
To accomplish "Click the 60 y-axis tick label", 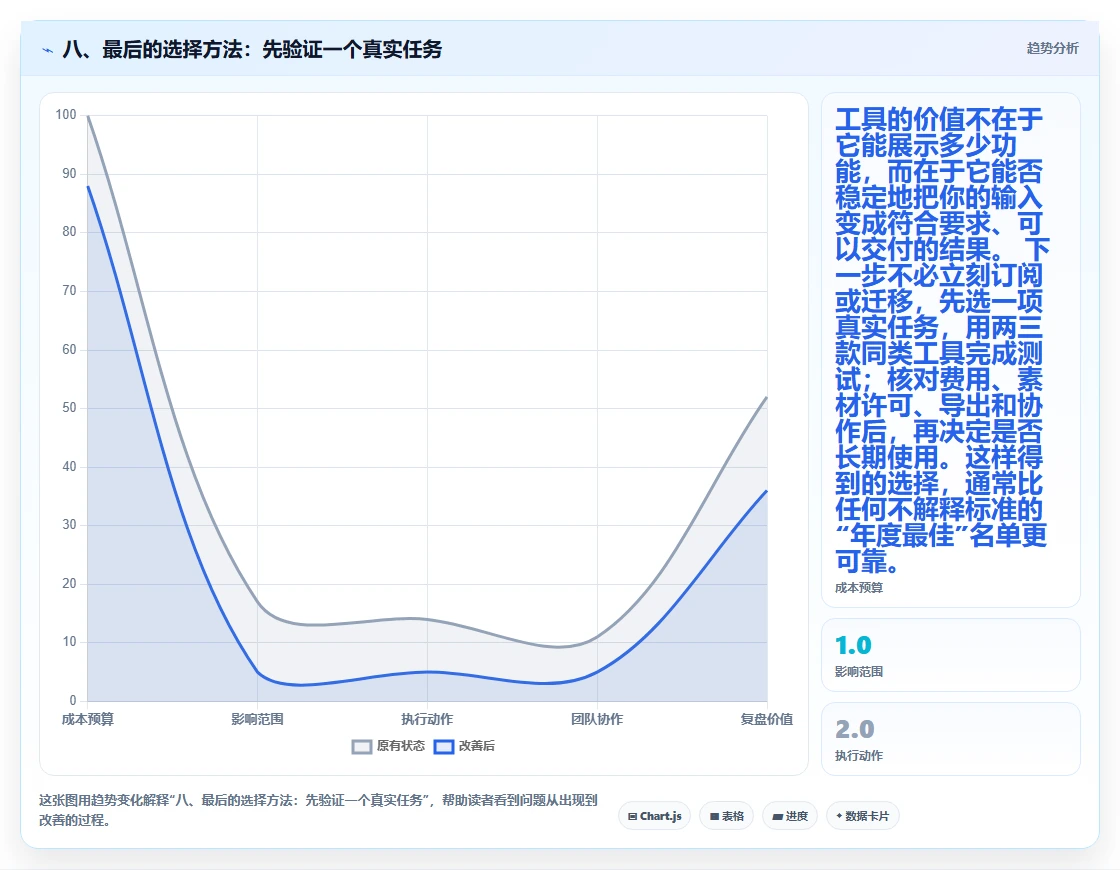I will click(x=69, y=349).
